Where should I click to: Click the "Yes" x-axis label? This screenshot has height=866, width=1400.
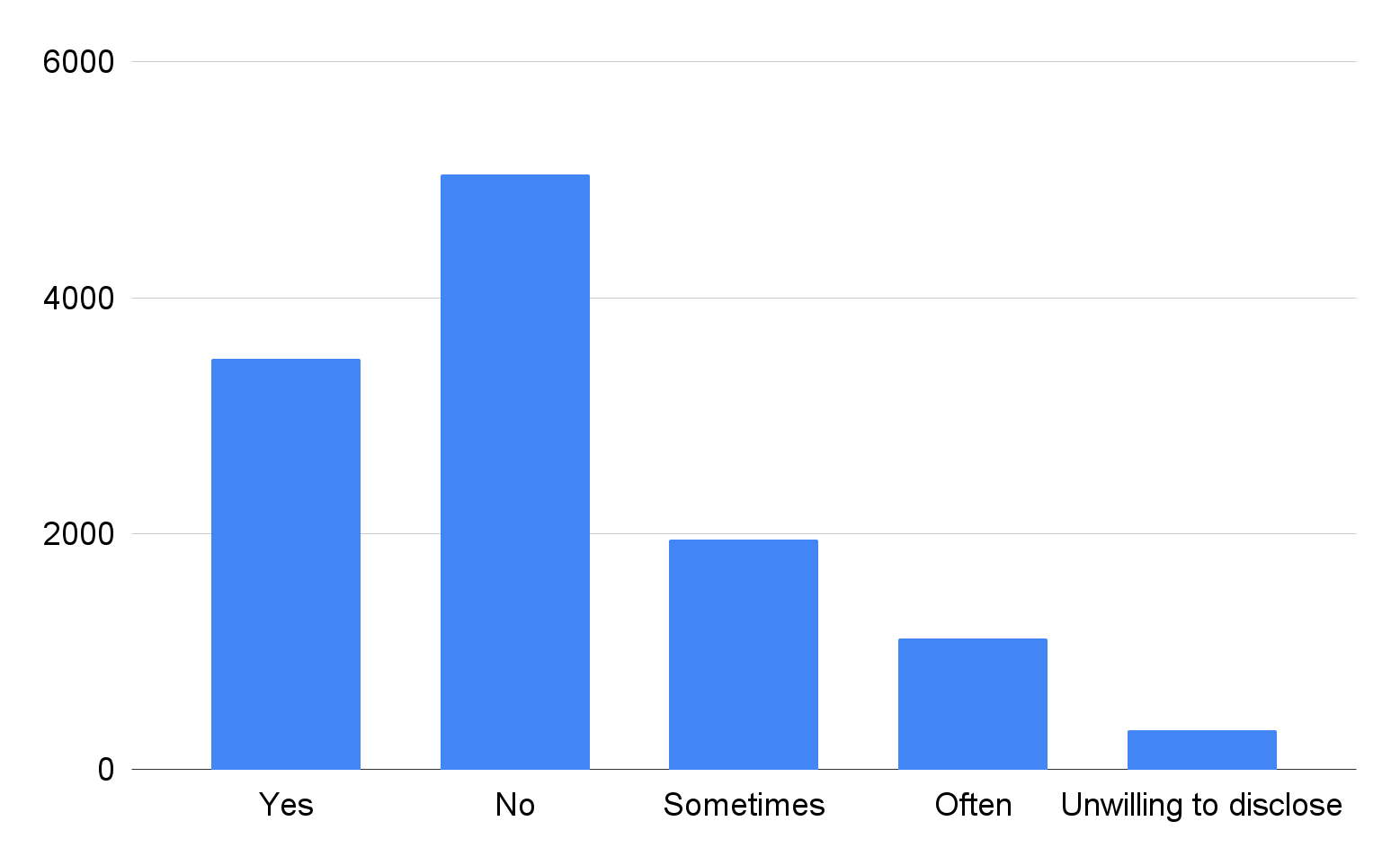[286, 805]
